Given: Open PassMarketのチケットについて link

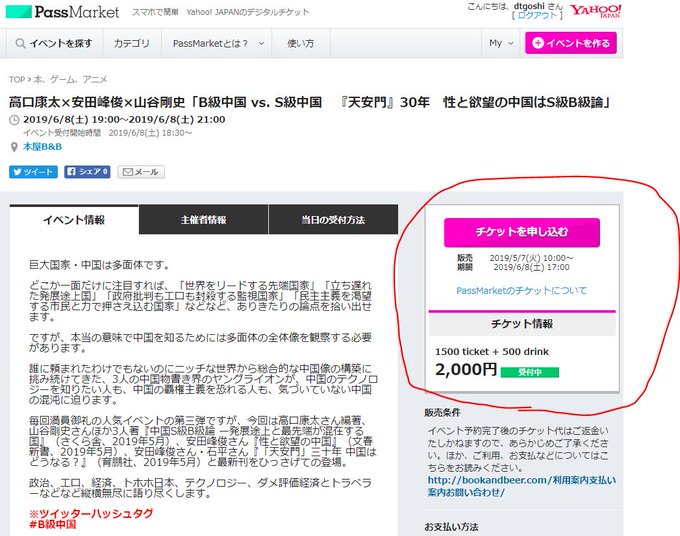Looking at the screenshot, I should tap(521, 291).
